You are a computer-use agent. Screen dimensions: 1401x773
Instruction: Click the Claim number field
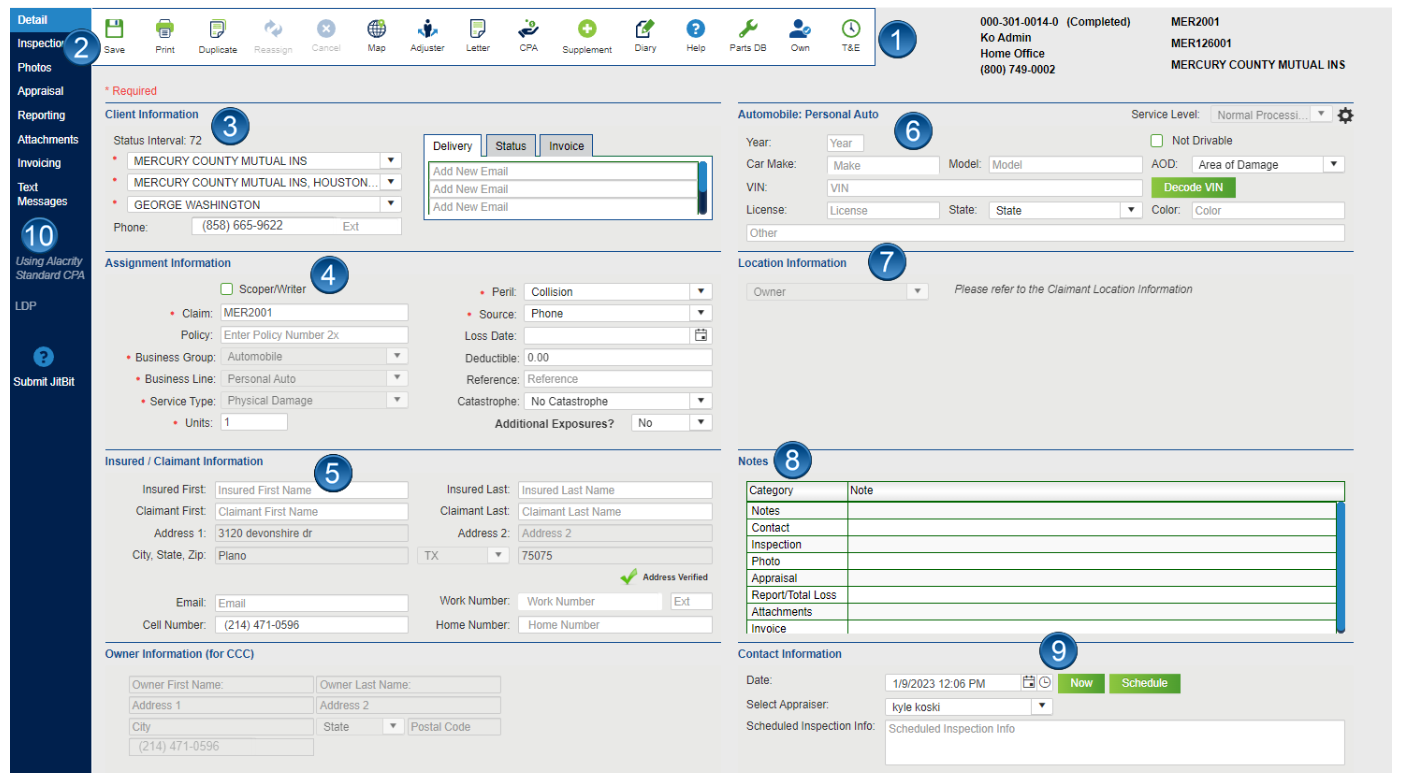coord(314,313)
